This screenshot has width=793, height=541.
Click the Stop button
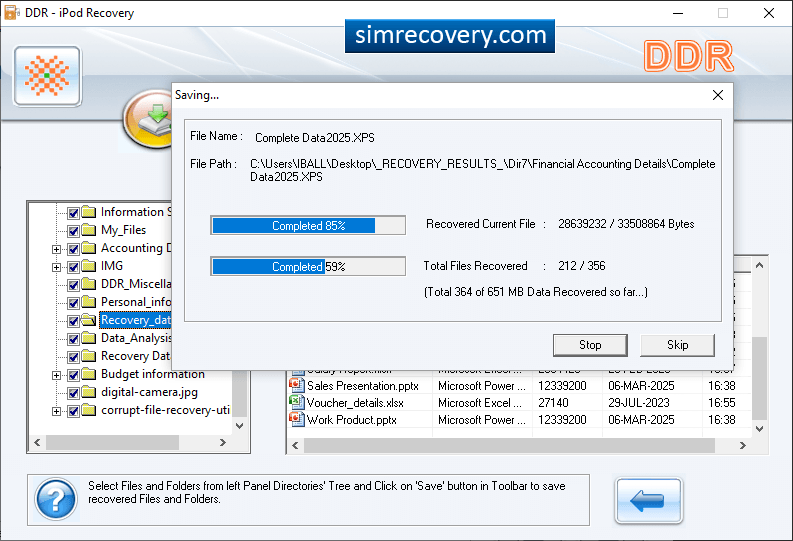pyautogui.click(x=590, y=345)
